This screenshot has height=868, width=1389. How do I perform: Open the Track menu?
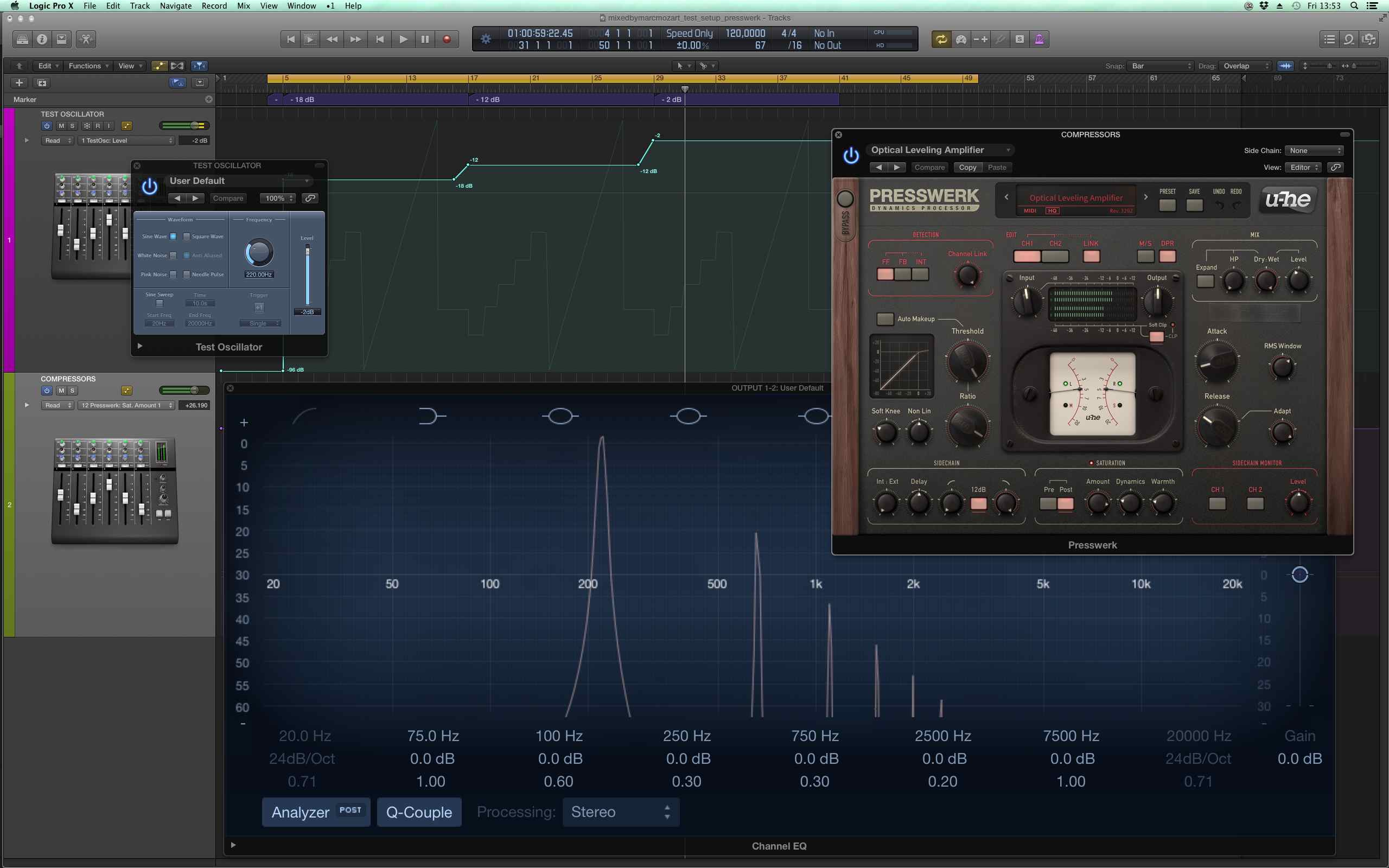coord(139,6)
